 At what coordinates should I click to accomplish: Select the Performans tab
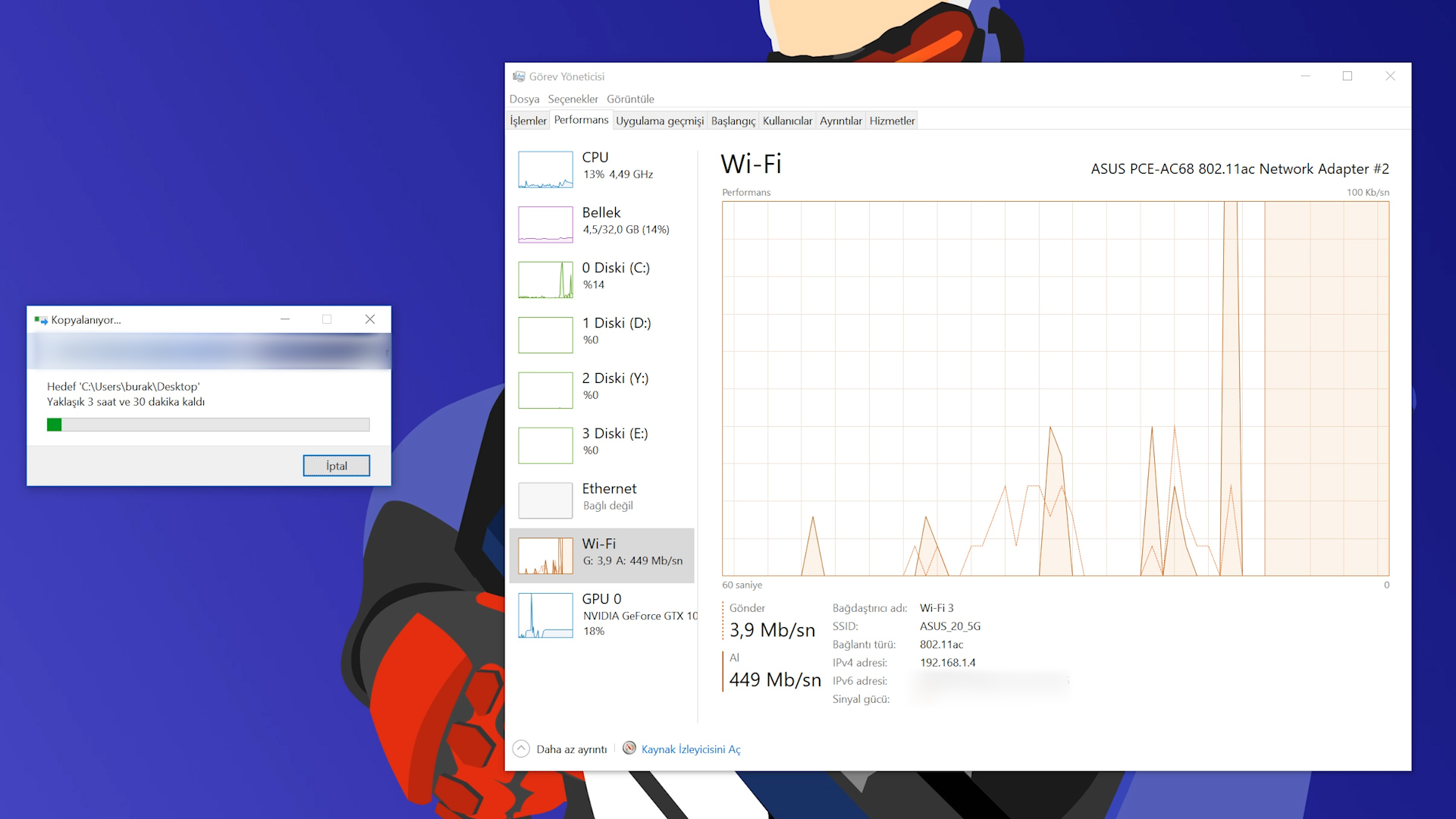click(581, 120)
